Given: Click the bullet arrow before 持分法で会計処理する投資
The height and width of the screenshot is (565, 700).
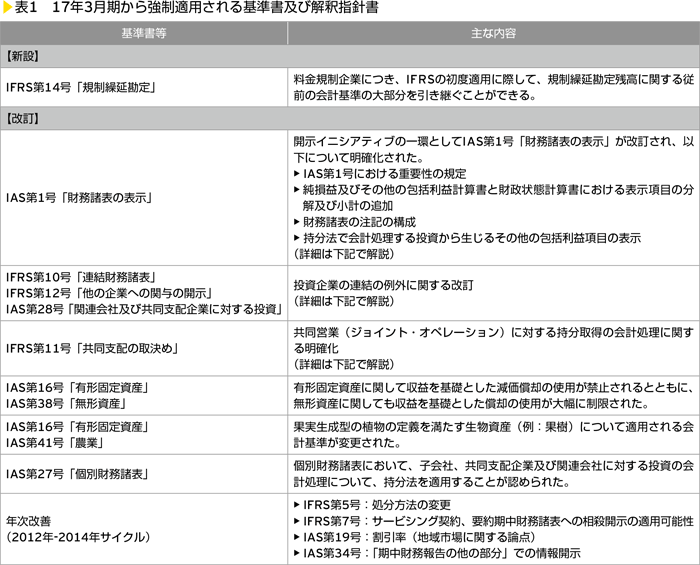Looking at the screenshot, I should tap(297, 238).
